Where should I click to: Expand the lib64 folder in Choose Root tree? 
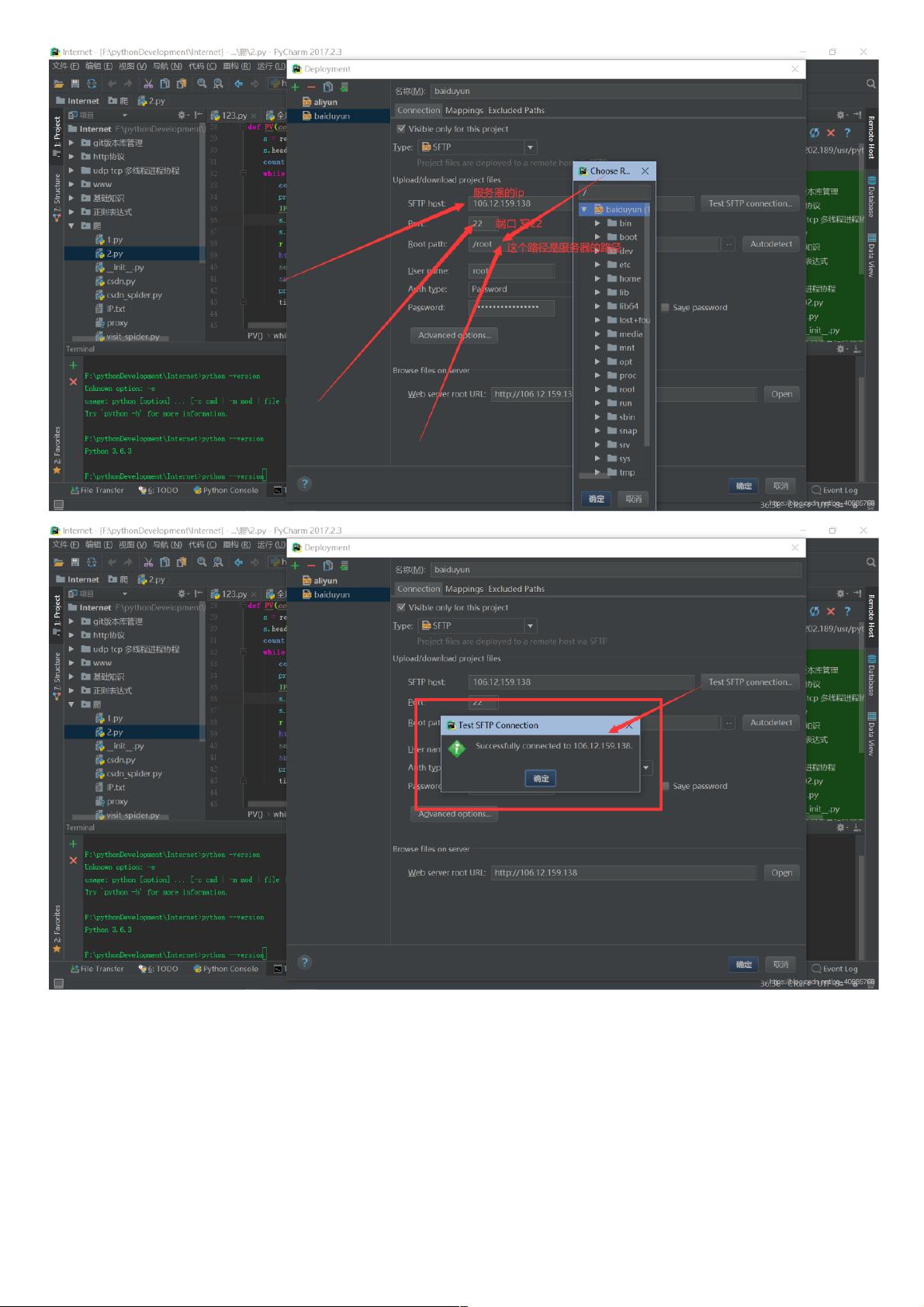click(597, 306)
